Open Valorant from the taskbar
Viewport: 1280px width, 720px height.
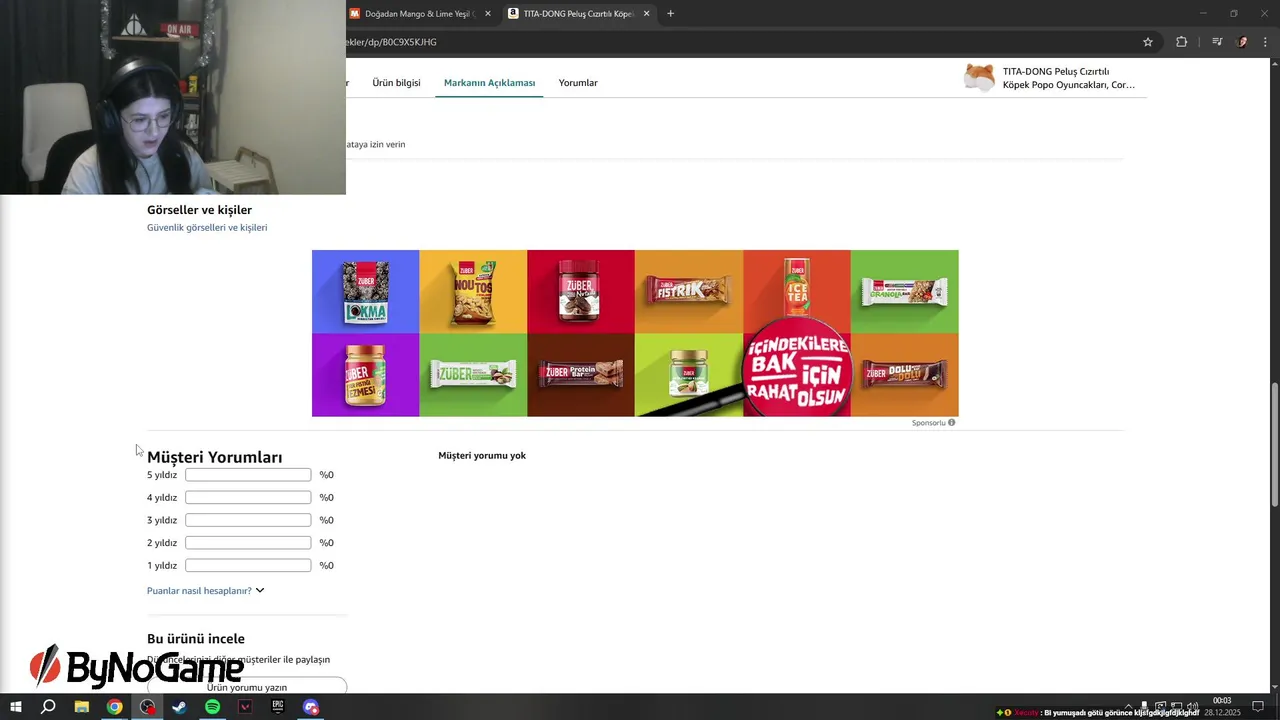[x=245, y=707]
